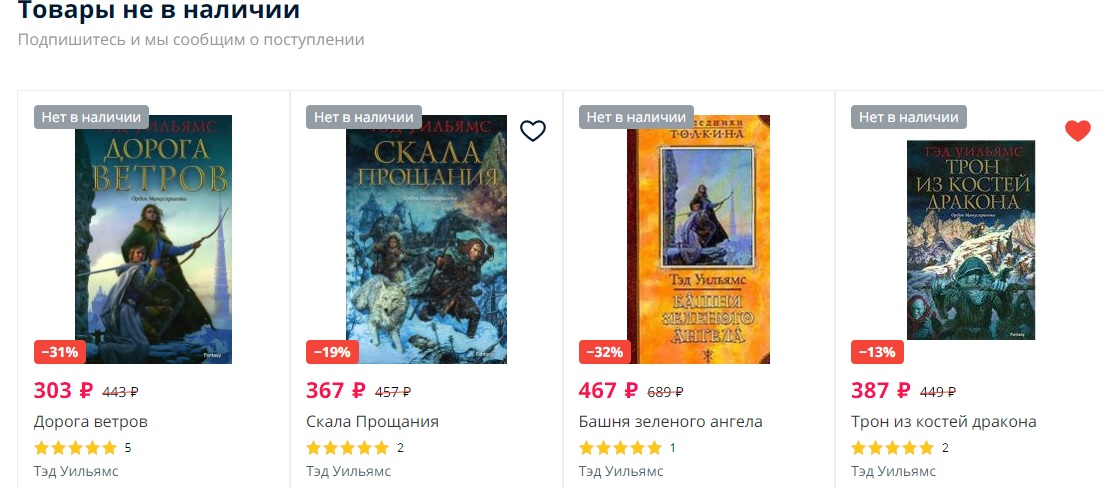Select author Тэд Уильямс under Скала Прощания
Viewport: 1103px width, 489px height.
tap(348, 471)
